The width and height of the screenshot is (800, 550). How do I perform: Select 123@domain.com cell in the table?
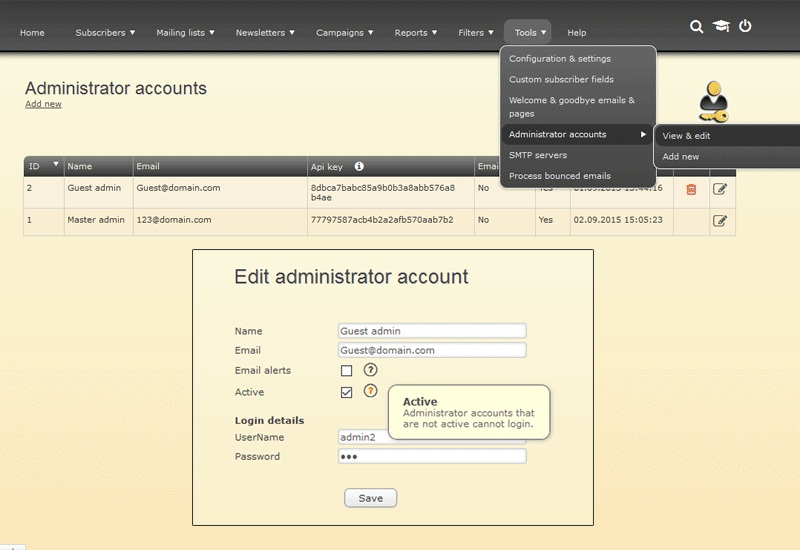173,220
